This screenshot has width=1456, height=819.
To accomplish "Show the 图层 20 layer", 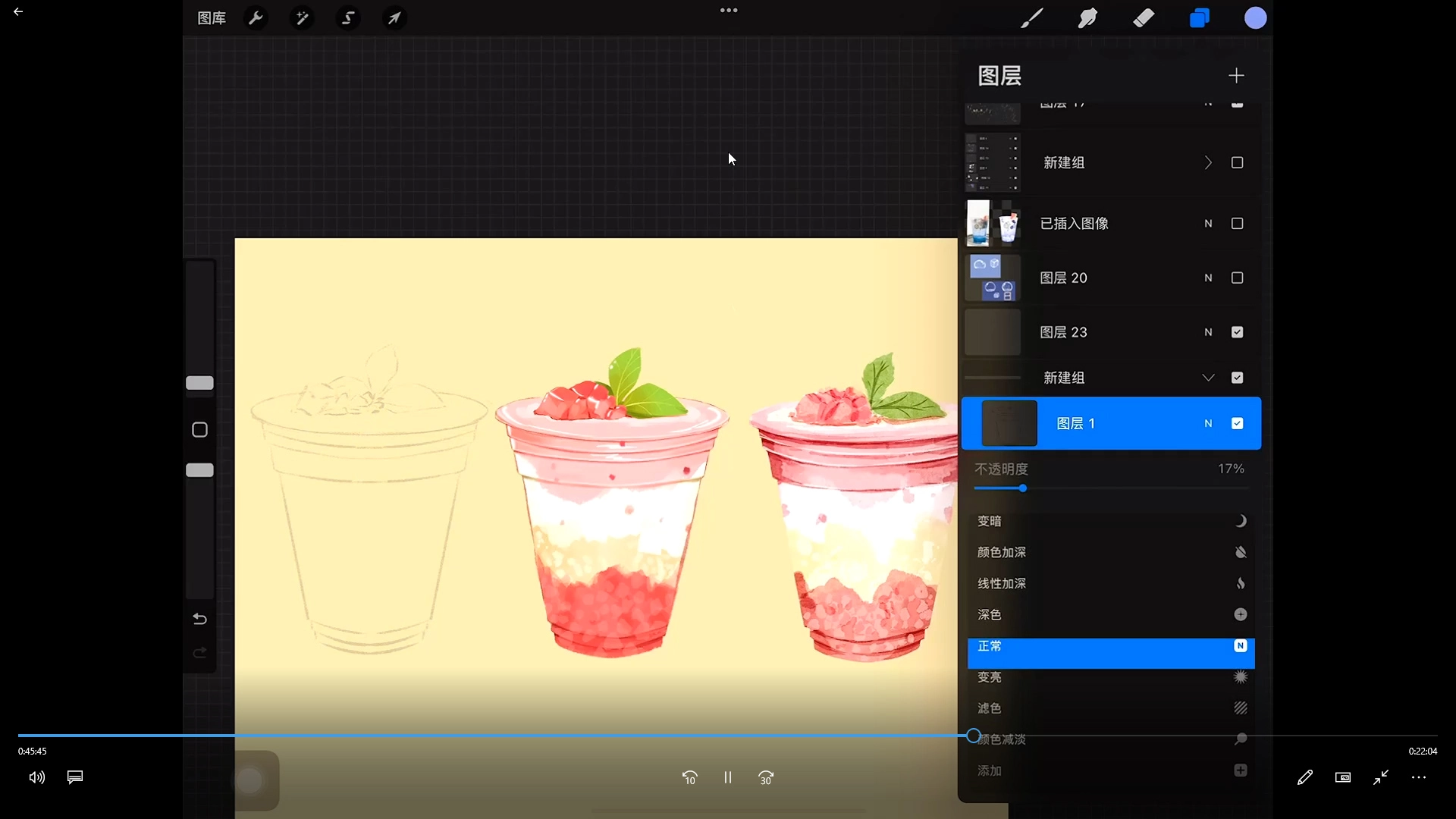I will click(x=1237, y=278).
